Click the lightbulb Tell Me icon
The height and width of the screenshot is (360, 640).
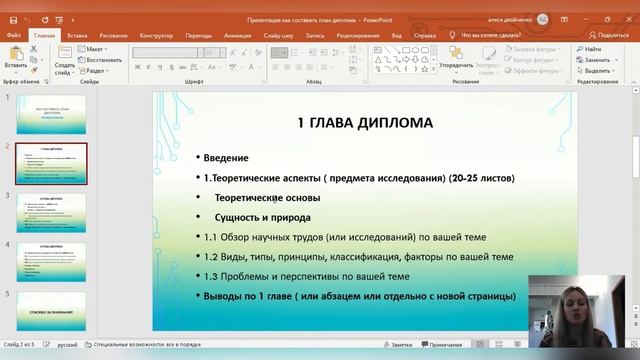(452, 36)
